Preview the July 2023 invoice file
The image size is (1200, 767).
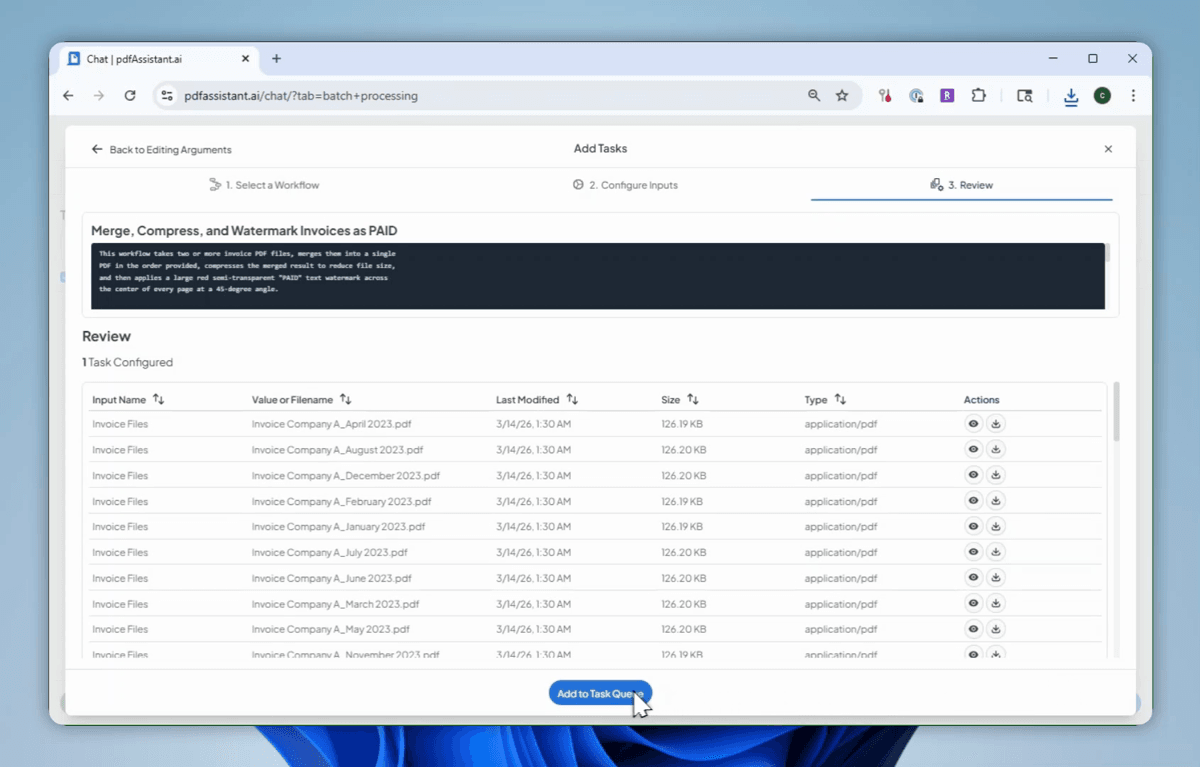coord(973,552)
